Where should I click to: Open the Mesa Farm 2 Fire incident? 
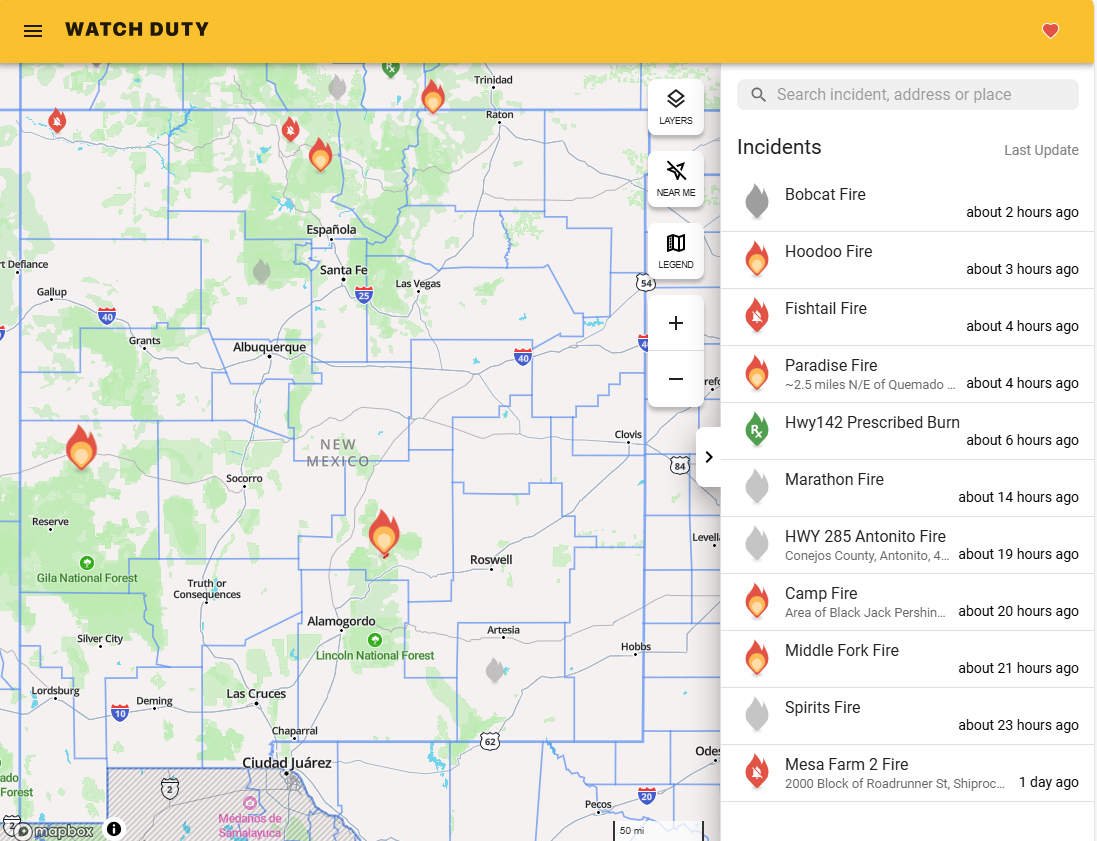pos(907,773)
